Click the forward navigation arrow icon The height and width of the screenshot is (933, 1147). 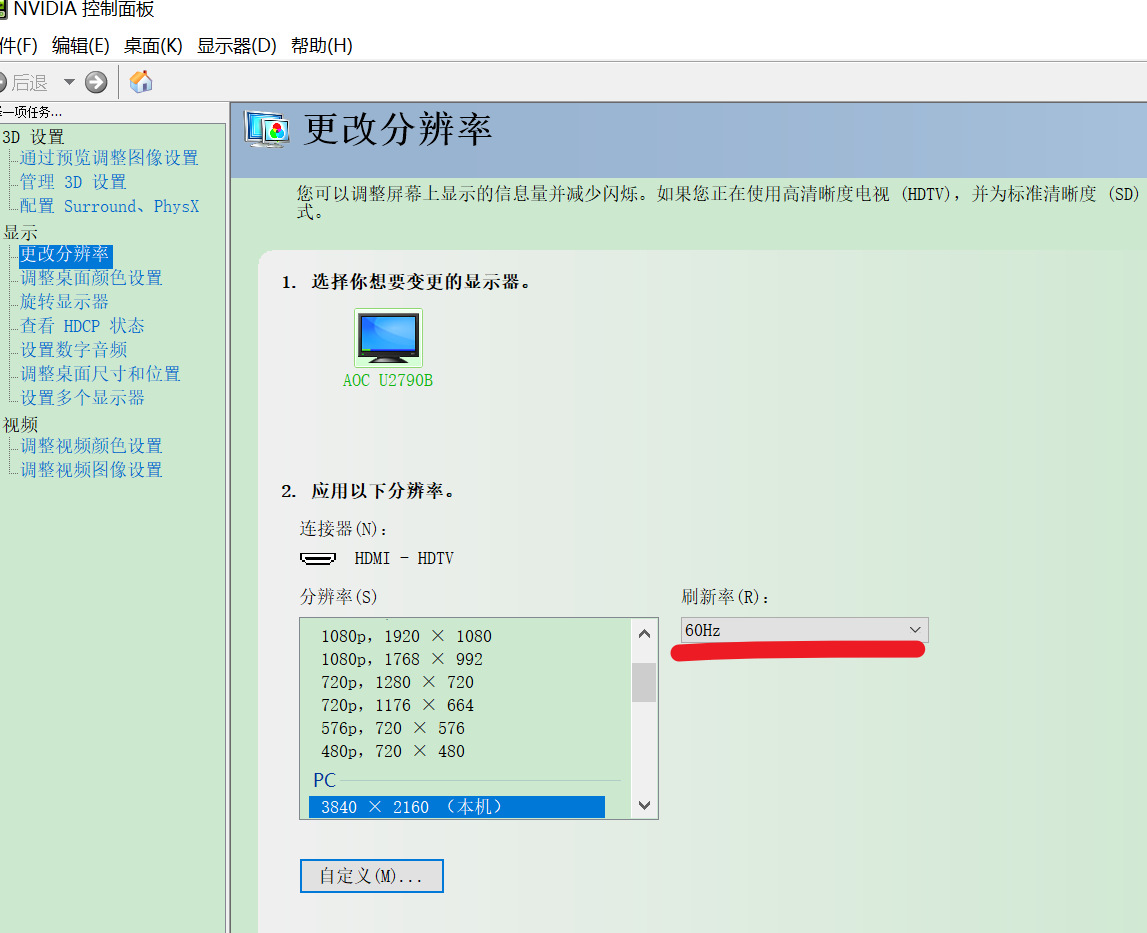(x=96, y=82)
